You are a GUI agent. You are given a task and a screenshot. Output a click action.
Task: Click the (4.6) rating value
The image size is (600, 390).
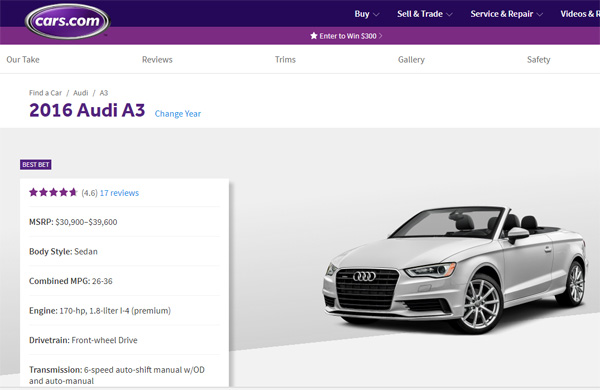pos(90,193)
